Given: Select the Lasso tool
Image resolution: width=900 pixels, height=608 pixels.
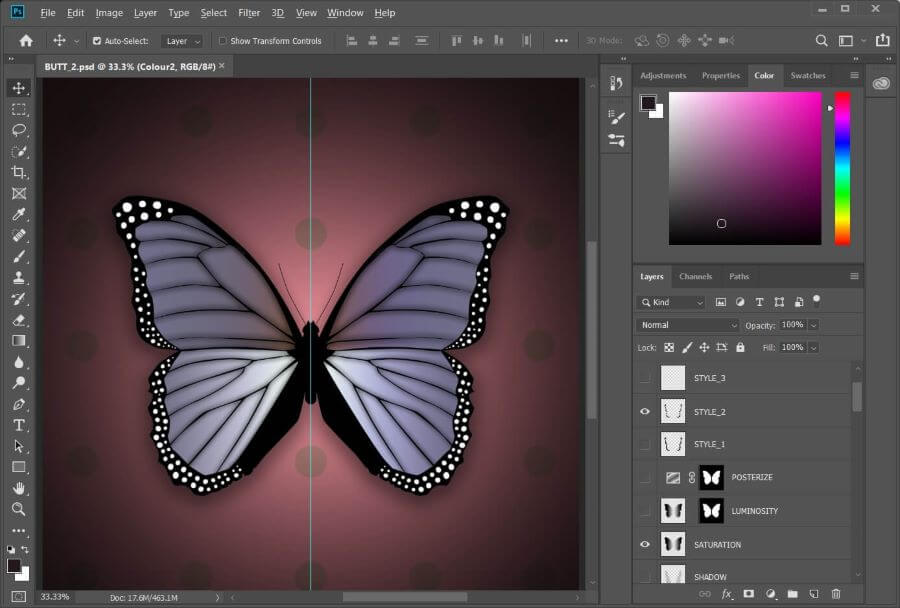Looking at the screenshot, I should 19,130.
